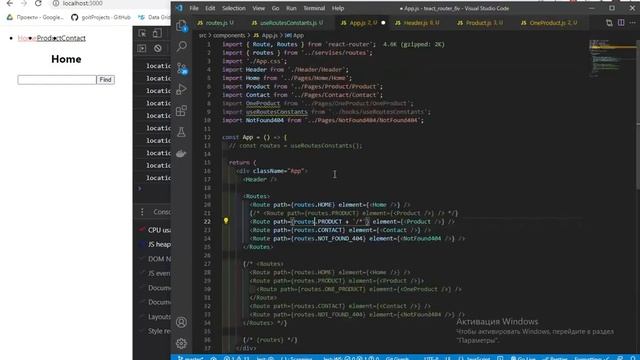Click the site info icon in address bar

(x=56, y=3)
